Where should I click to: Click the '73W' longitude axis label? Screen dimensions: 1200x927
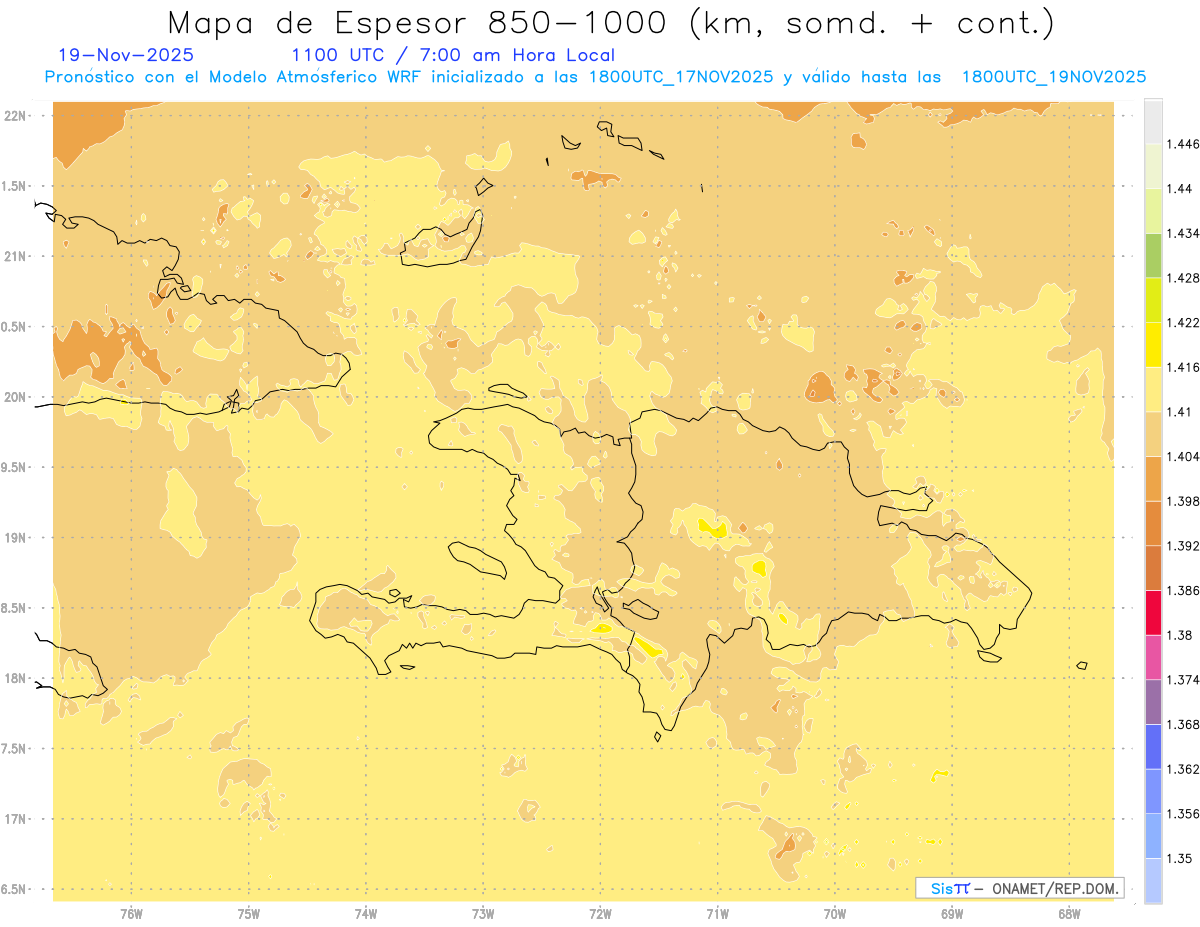point(483,914)
